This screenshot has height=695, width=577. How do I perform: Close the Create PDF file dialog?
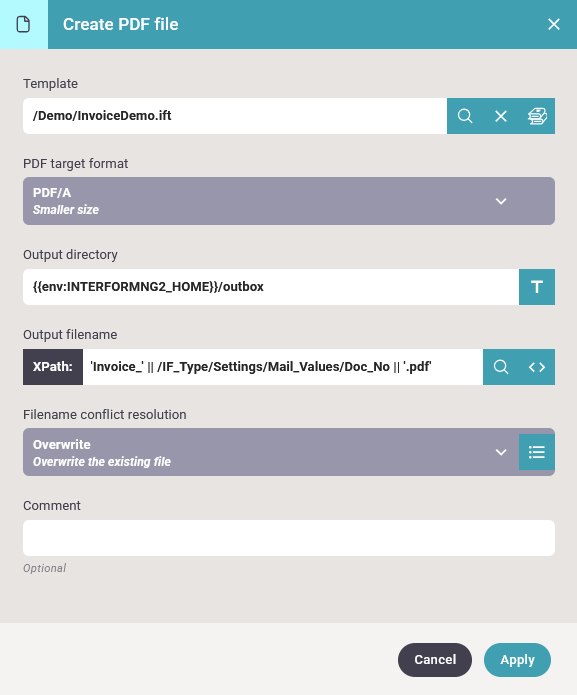tap(554, 24)
